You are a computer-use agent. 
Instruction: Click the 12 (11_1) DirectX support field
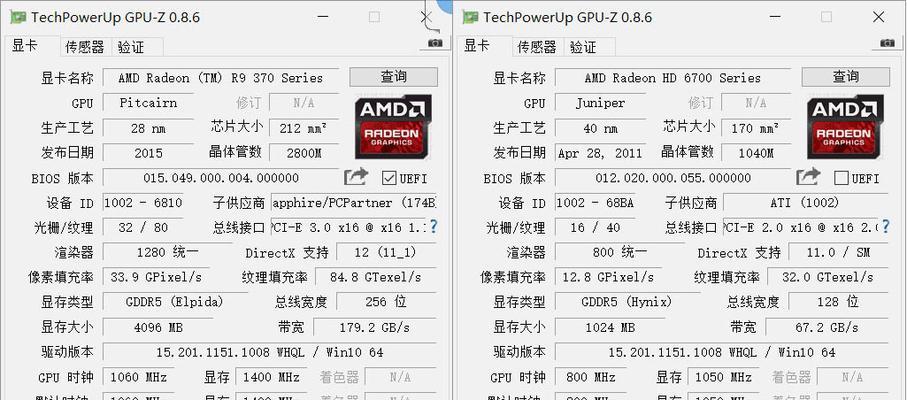point(386,253)
